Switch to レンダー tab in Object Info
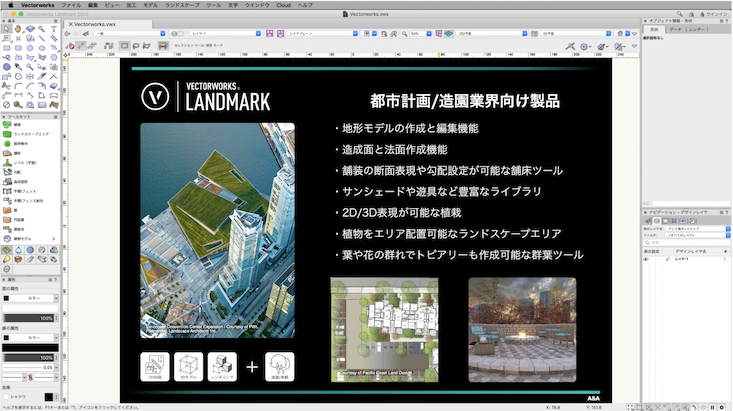The image size is (733, 411). (x=697, y=29)
